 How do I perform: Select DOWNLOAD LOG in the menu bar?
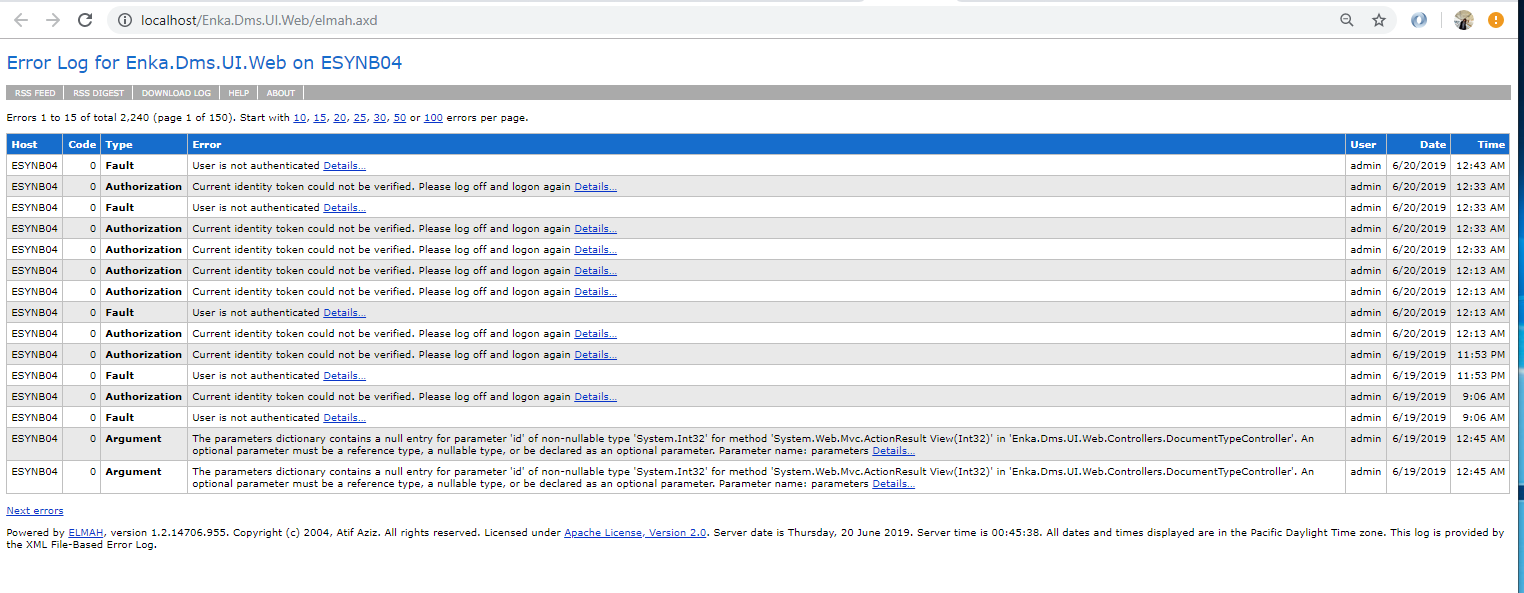pyautogui.click(x=176, y=93)
